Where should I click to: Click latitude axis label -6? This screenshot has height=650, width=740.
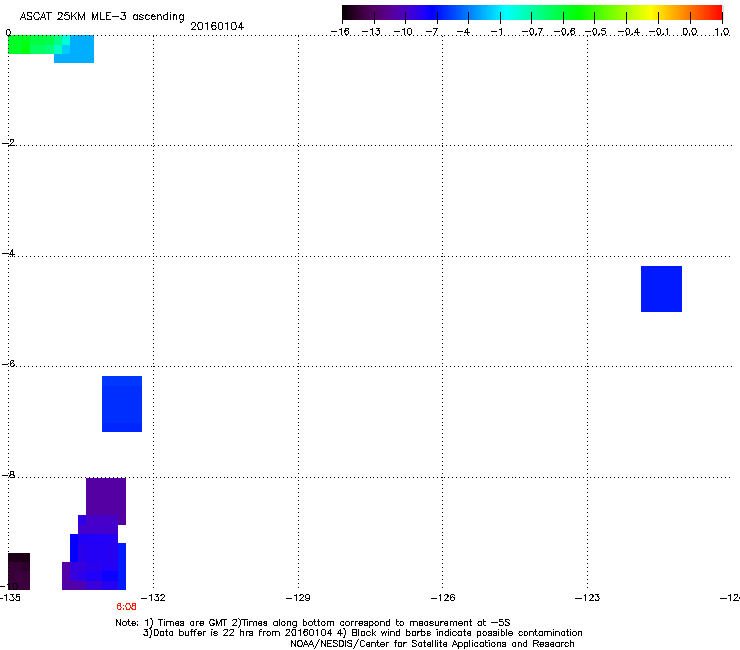coord(8,364)
